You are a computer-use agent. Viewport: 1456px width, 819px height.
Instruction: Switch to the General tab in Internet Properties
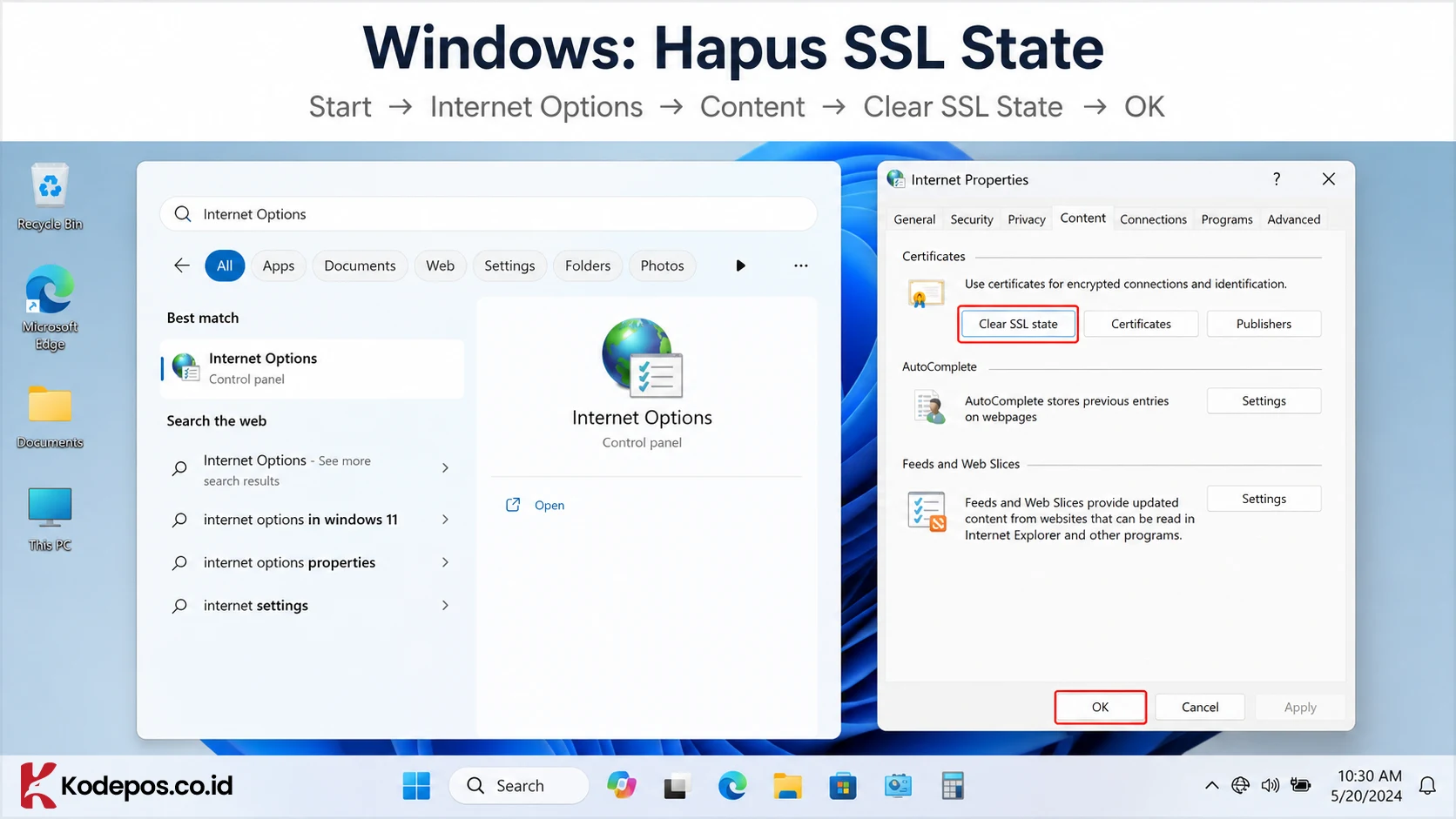914,219
